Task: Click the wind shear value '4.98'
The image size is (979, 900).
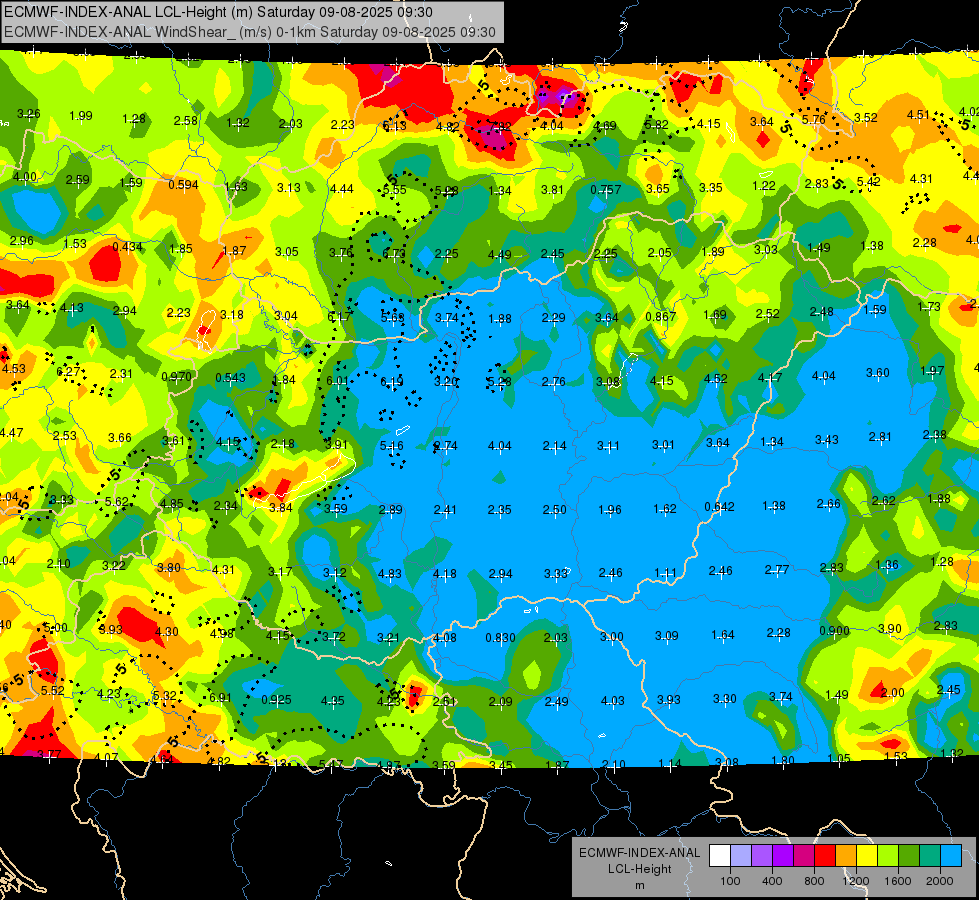Action: click(x=222, y=633)
